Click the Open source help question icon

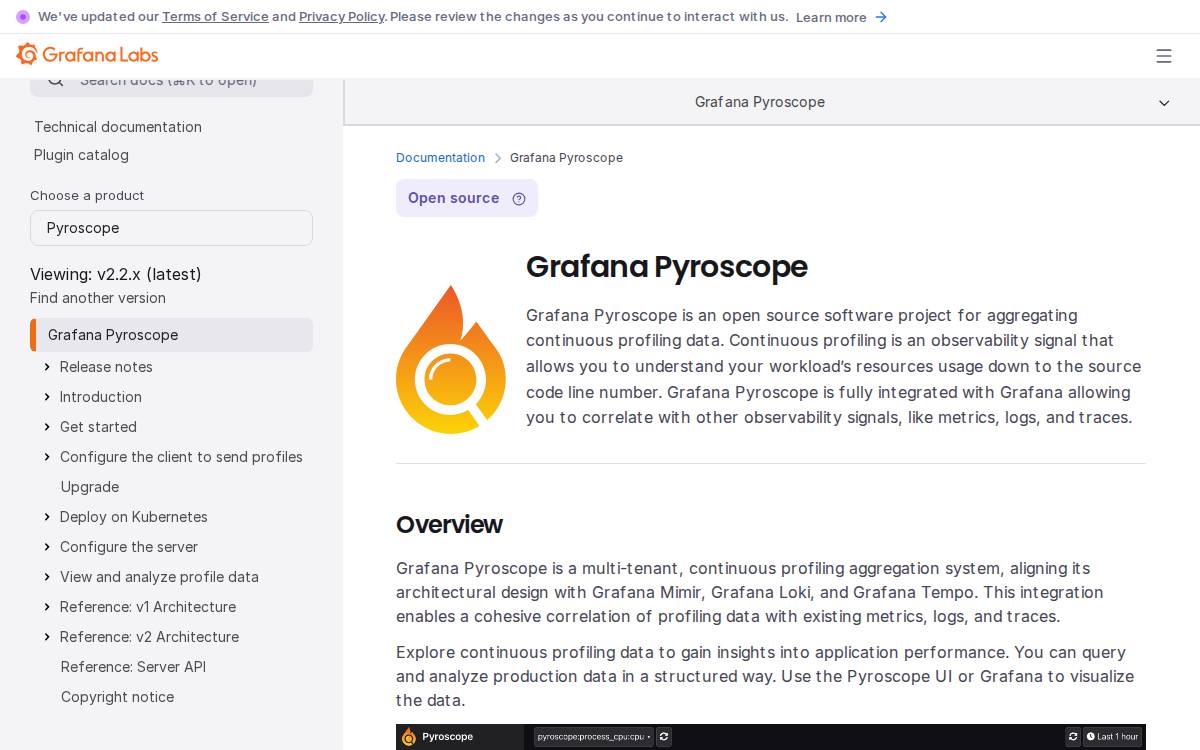point(519,198)
